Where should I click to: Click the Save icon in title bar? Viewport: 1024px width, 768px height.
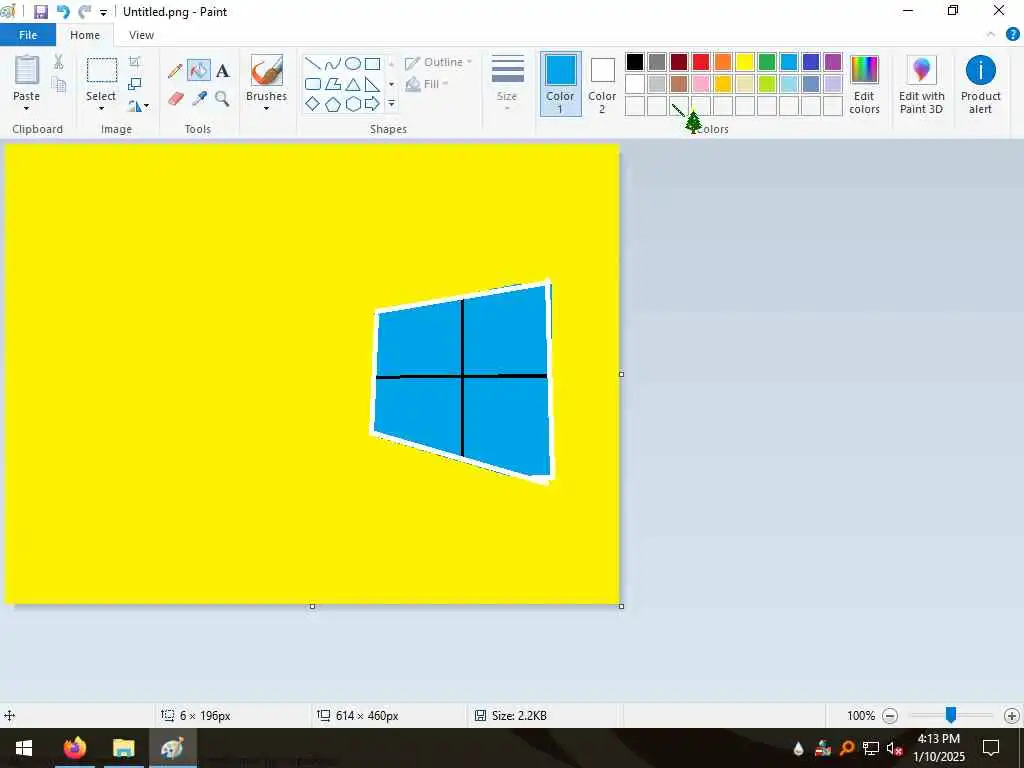coord(40,12)
